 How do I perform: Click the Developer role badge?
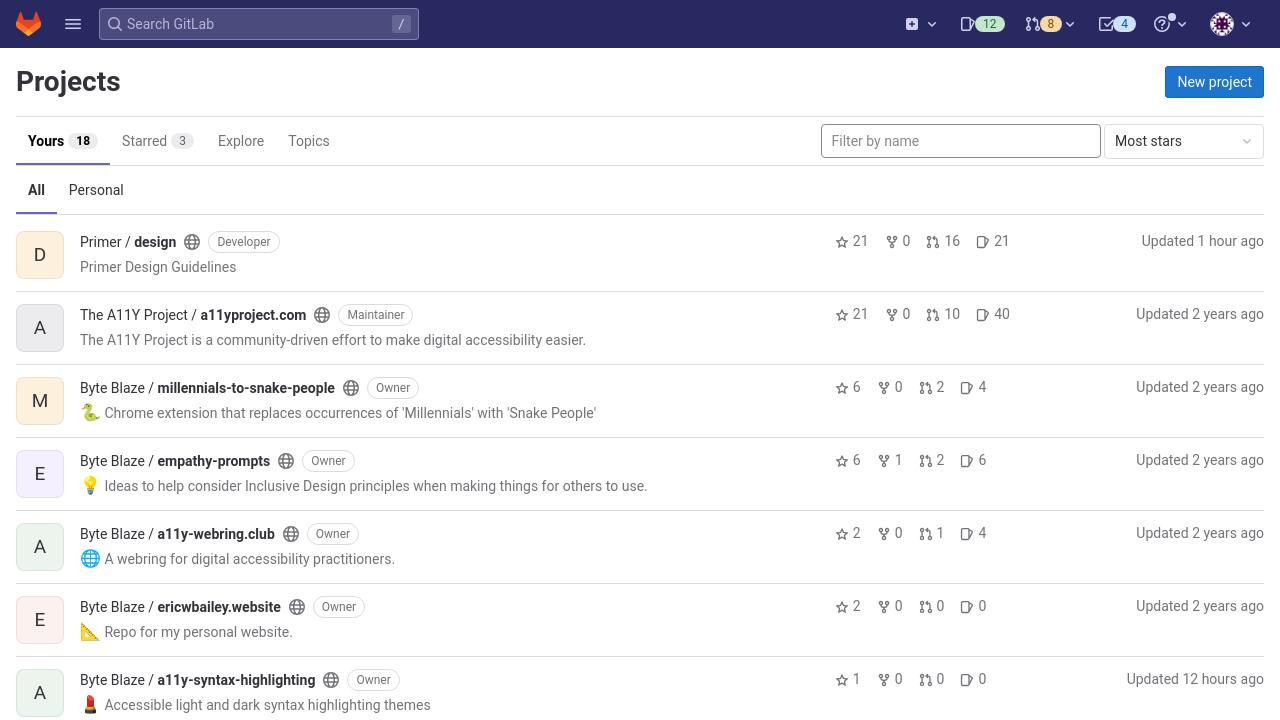coord(244,242)
